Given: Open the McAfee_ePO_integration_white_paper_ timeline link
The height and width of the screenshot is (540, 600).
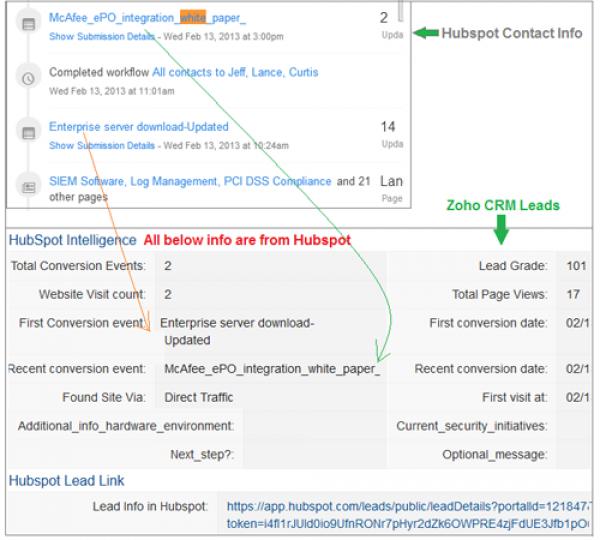Looking at the screenshot, I should tap(147, 18).
